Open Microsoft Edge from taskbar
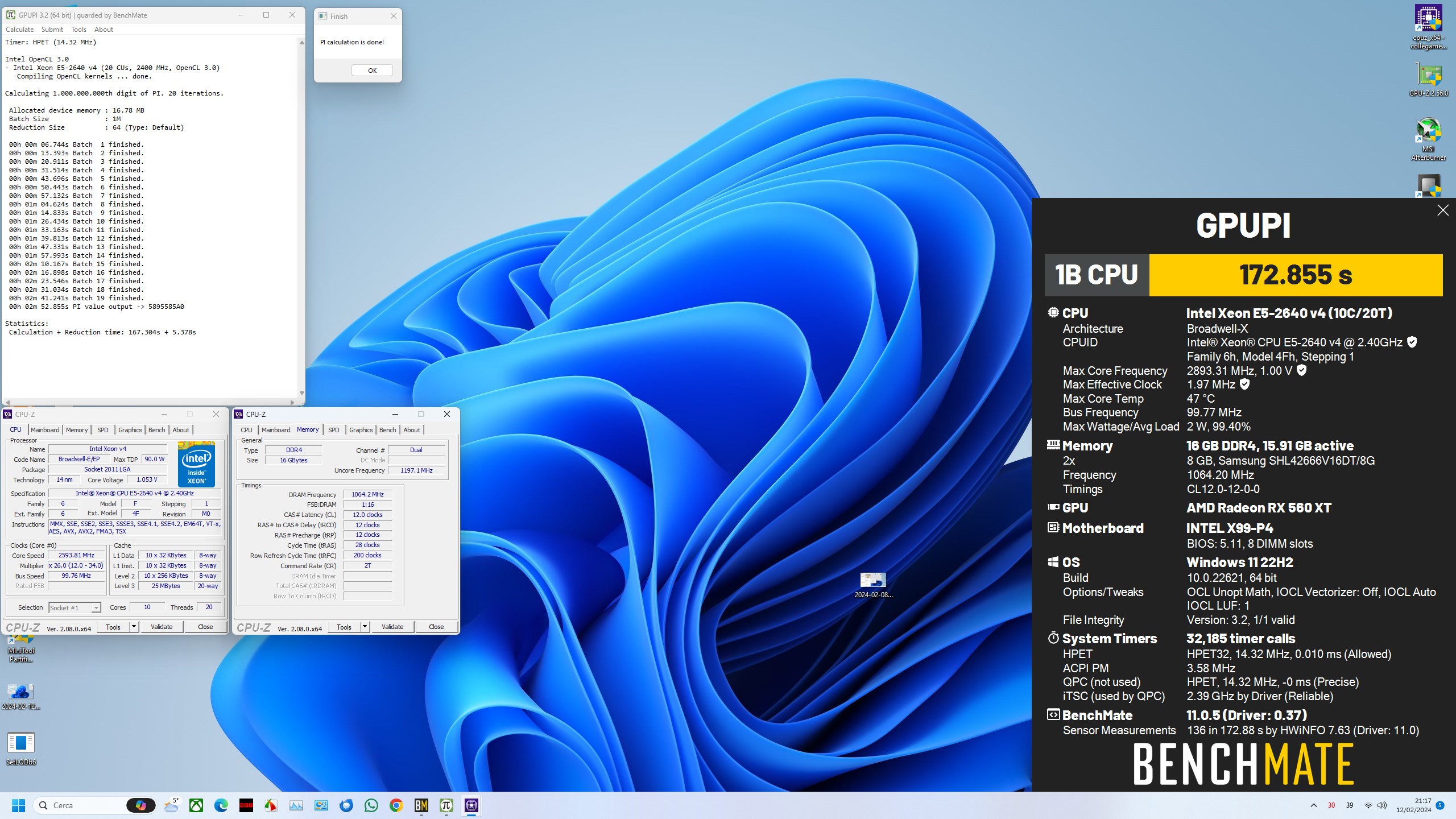This screenshot has width=1456, height=819. (x=221, y=805)
